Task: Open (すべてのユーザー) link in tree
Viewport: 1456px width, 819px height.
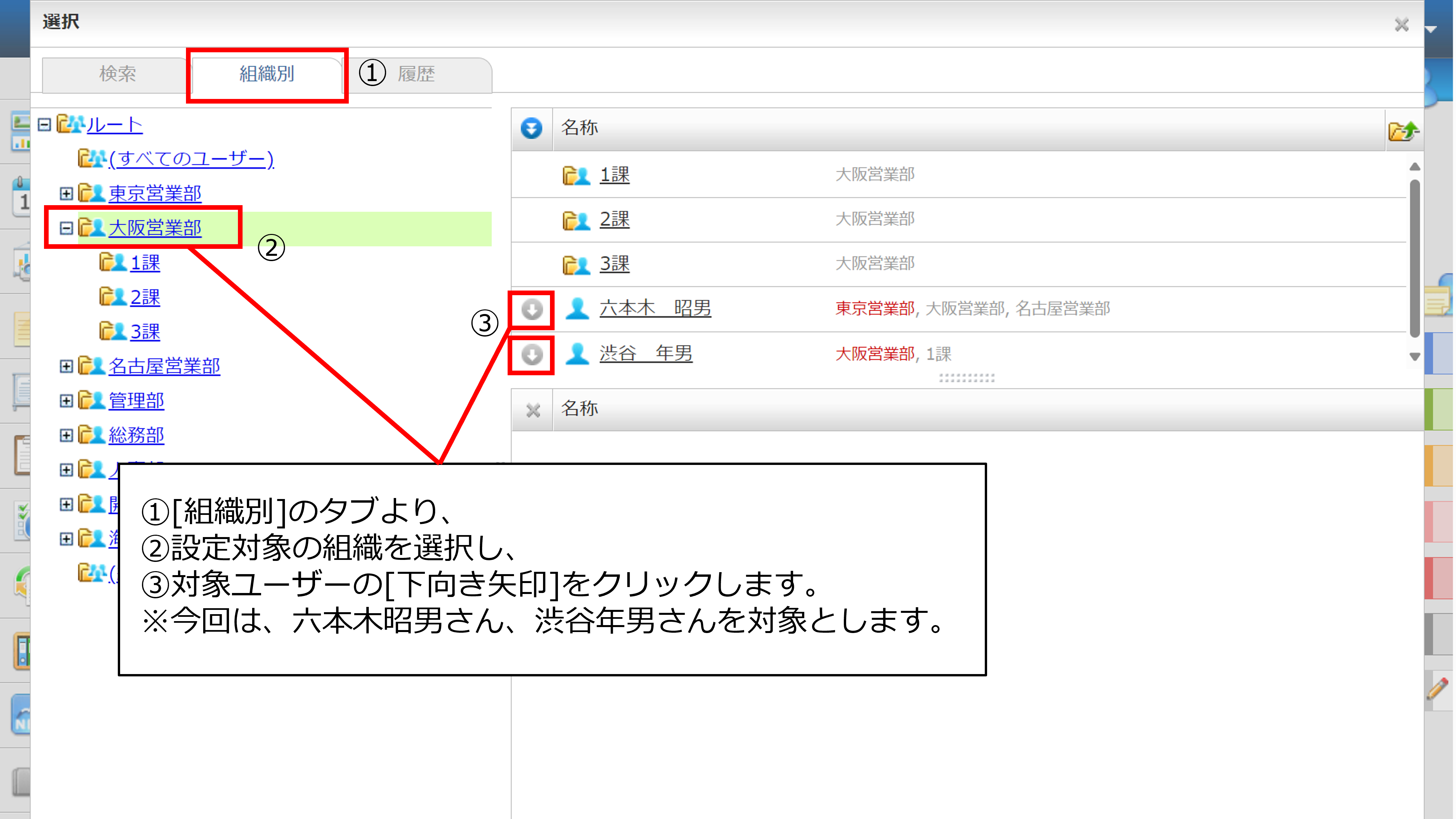Action: tap(191, 159)
